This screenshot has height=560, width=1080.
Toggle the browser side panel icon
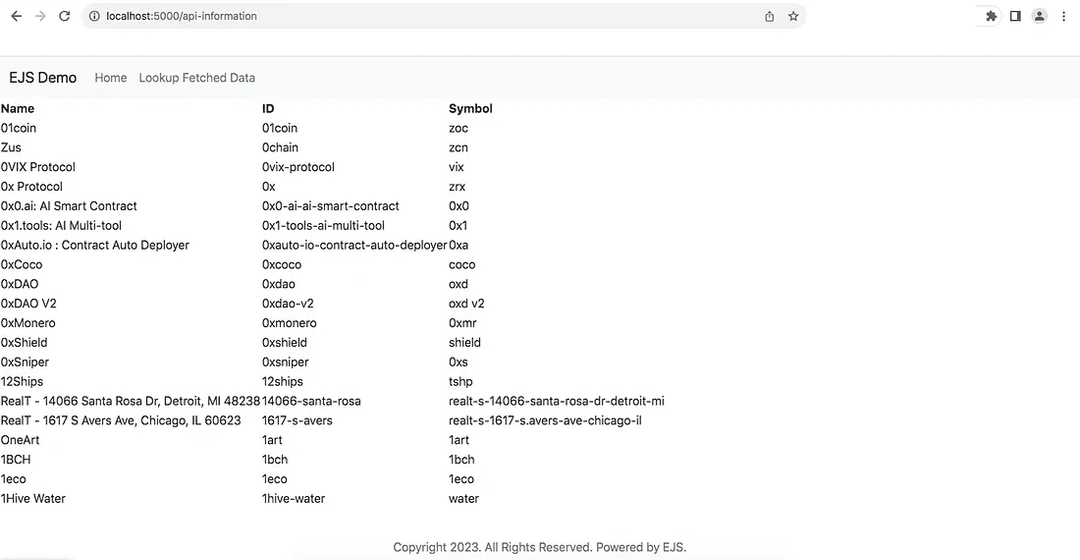(x=1015, y=16)
